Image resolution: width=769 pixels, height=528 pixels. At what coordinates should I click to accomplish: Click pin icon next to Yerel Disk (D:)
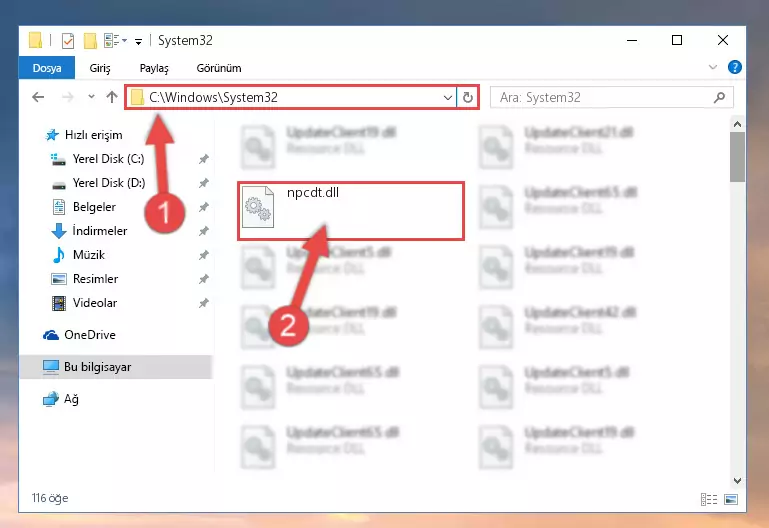[204, 183]
